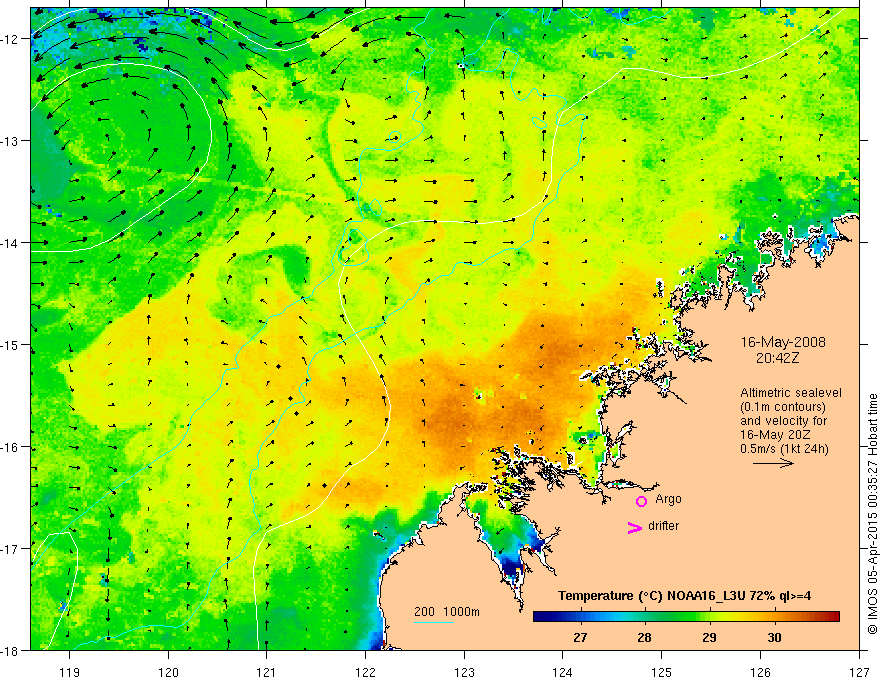Click the longitude label 120
This screenshot has height=680, width=880.
coord(168,672)
